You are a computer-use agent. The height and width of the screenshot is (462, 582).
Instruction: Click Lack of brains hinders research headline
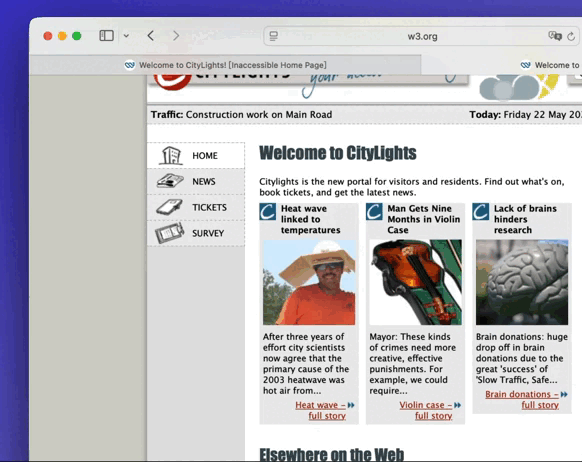click(x=525, y=219)
